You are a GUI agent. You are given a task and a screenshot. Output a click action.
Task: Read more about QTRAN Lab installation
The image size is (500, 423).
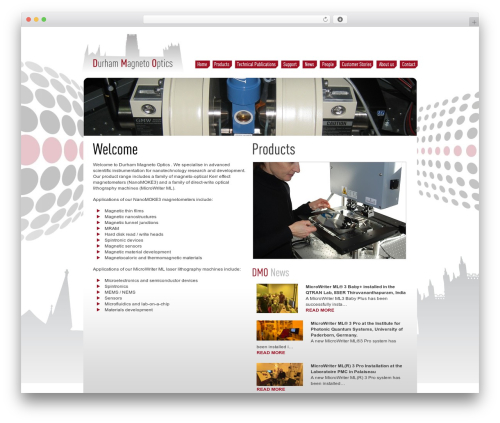[320, 310]
